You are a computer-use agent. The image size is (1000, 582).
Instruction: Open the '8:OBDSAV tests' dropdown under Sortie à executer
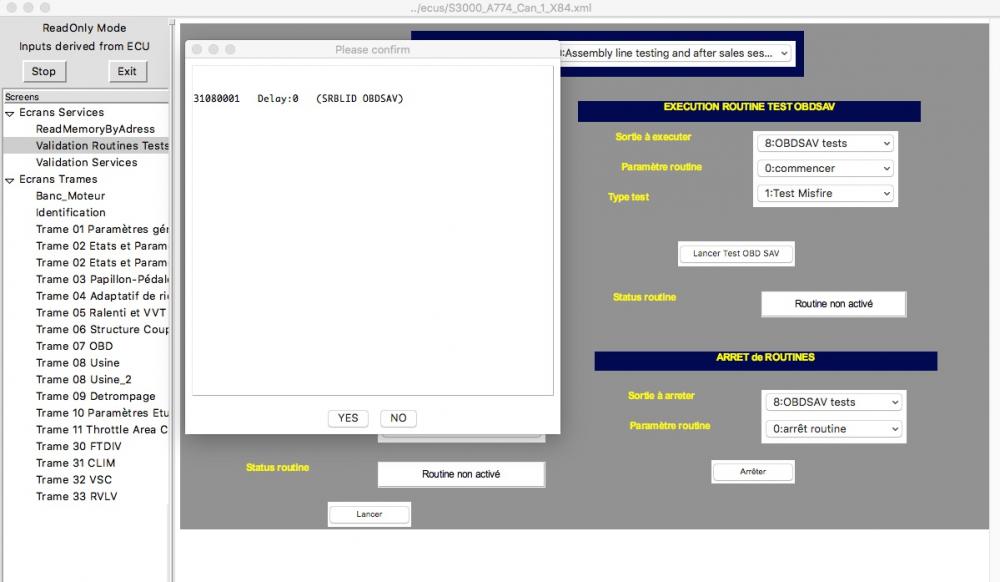(x=825, y=143)
